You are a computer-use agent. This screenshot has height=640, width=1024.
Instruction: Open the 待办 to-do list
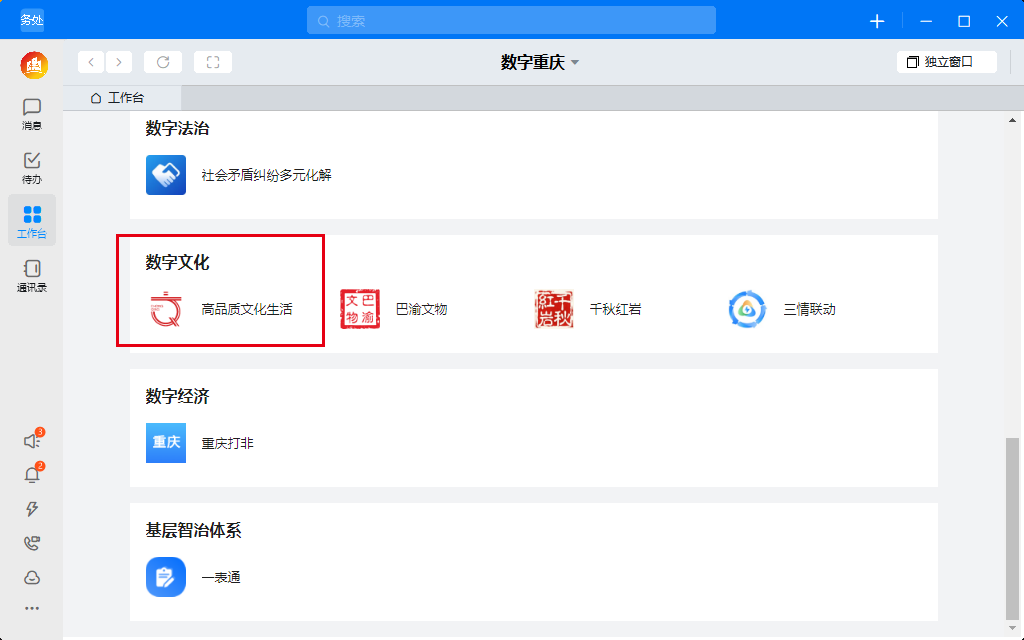pyautogui.click(x=31, y=168)
